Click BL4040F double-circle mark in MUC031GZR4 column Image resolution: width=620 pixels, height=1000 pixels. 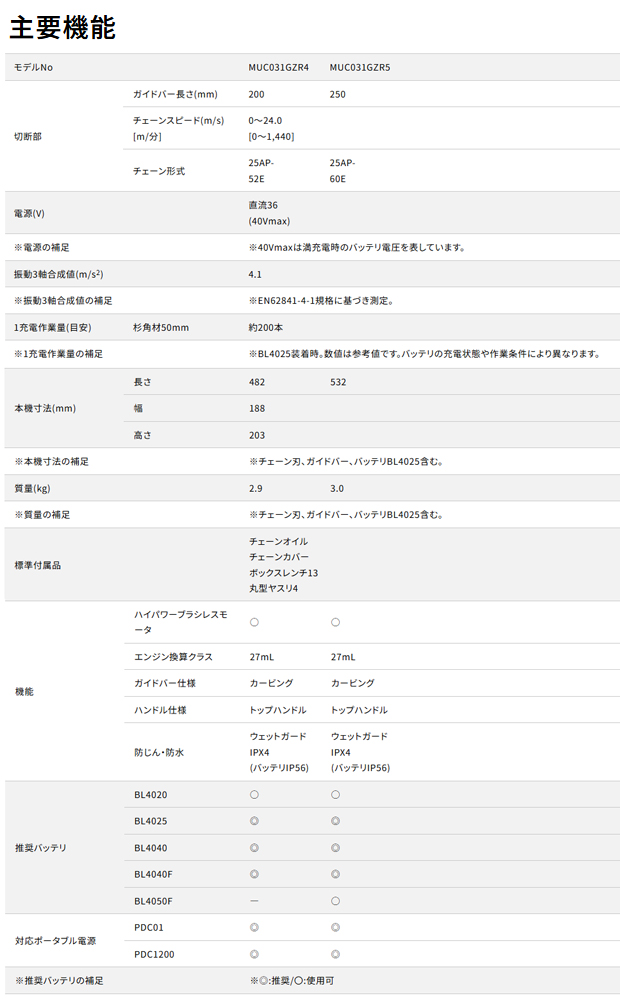[x=254, y=874]
